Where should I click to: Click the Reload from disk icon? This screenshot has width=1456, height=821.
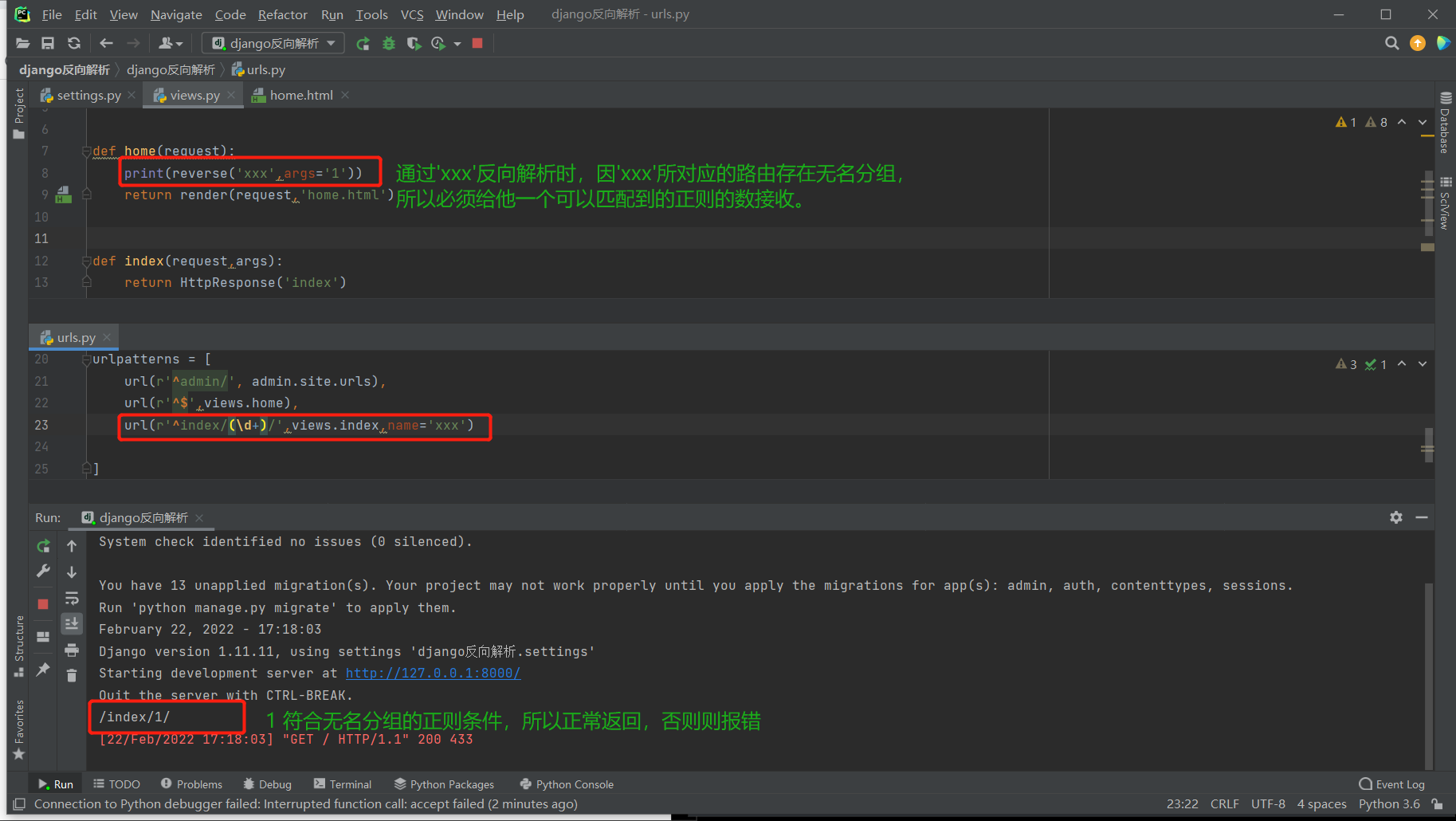tap(74, 43)
